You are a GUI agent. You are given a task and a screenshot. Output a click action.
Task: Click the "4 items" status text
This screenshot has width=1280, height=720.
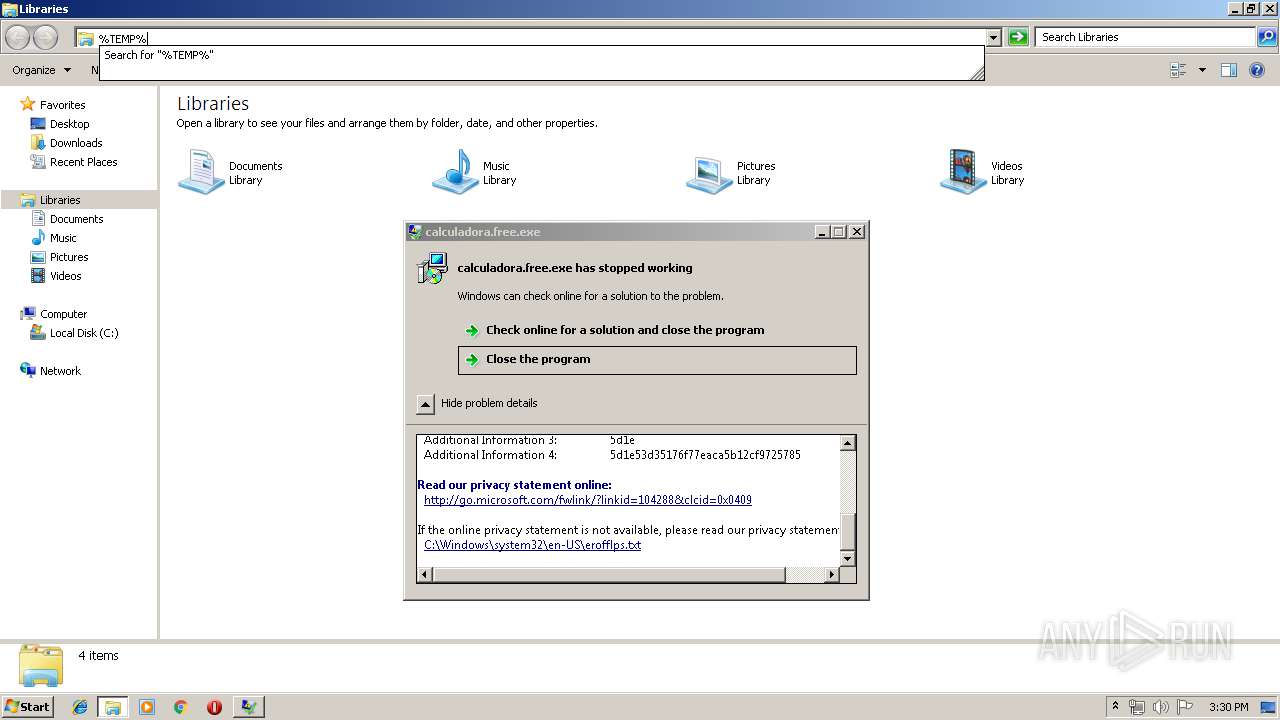click(99, 656)
